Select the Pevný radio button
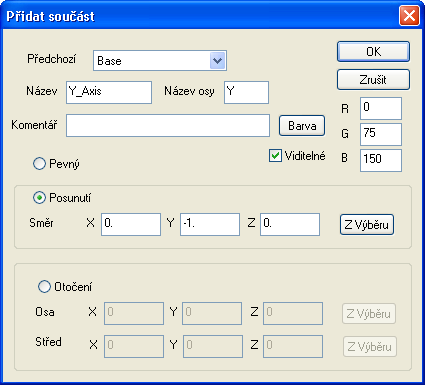 [39, 164]
